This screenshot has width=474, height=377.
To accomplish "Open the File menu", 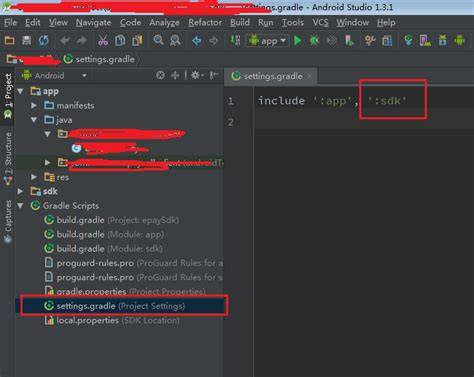I will point(10,22).
